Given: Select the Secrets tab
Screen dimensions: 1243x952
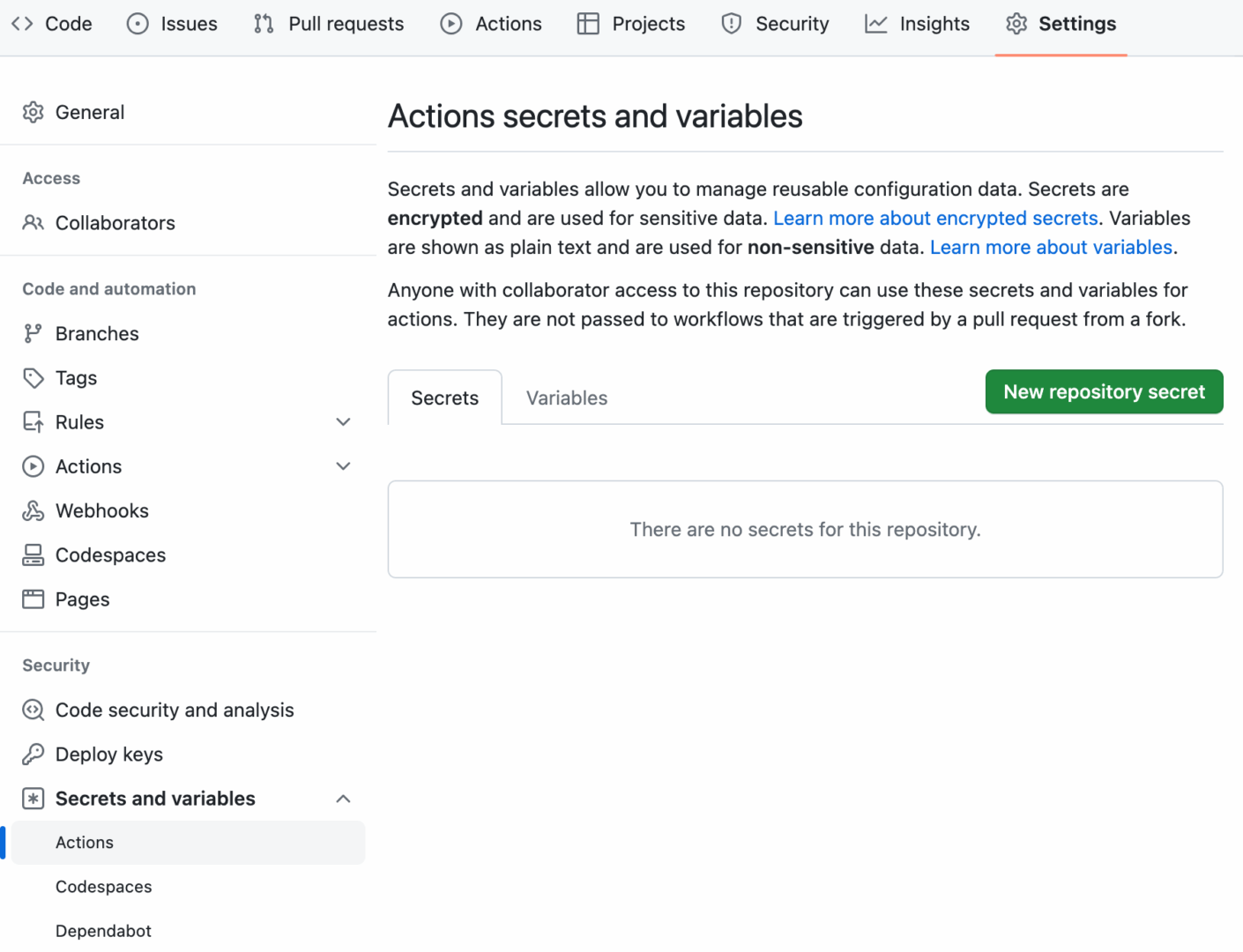Looking at the screenshot, I should 444,398.
